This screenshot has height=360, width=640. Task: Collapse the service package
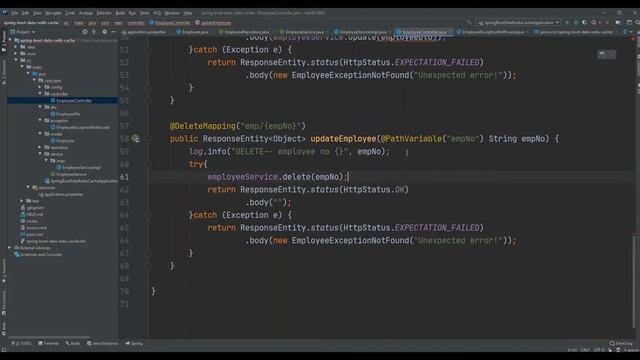click(40, 154)
